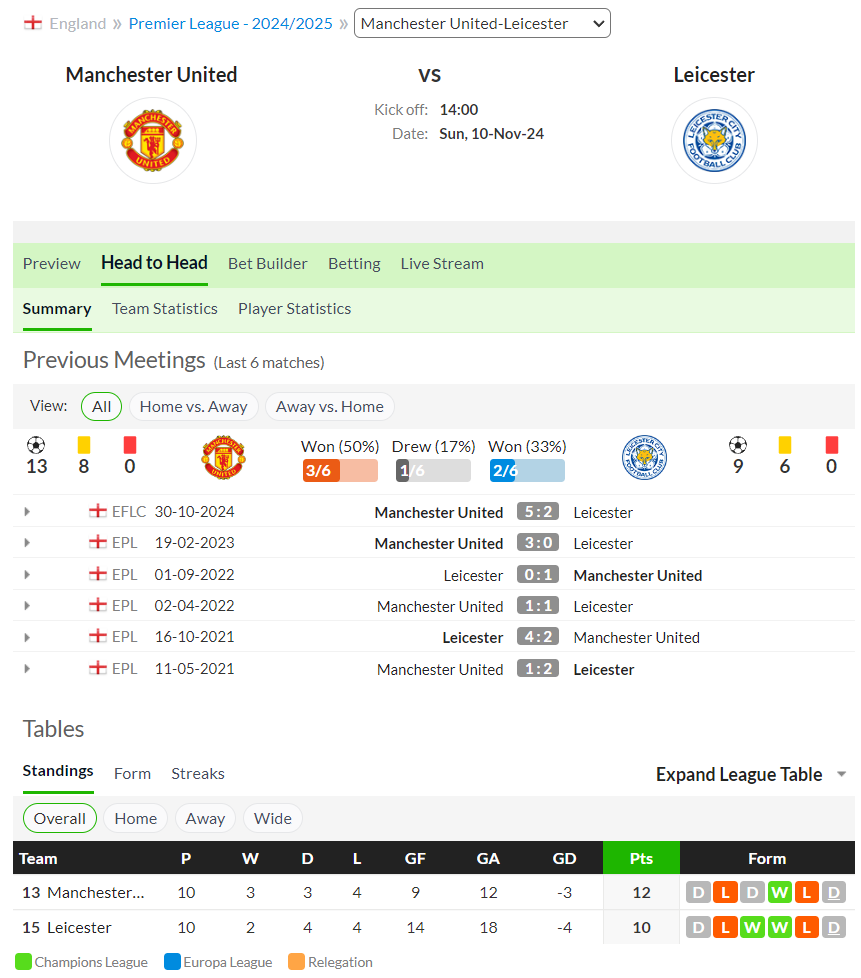Viewport: 861px width, 978px height.
Task: Click Leicester's red card icon
Action: [x=831, y=445]
